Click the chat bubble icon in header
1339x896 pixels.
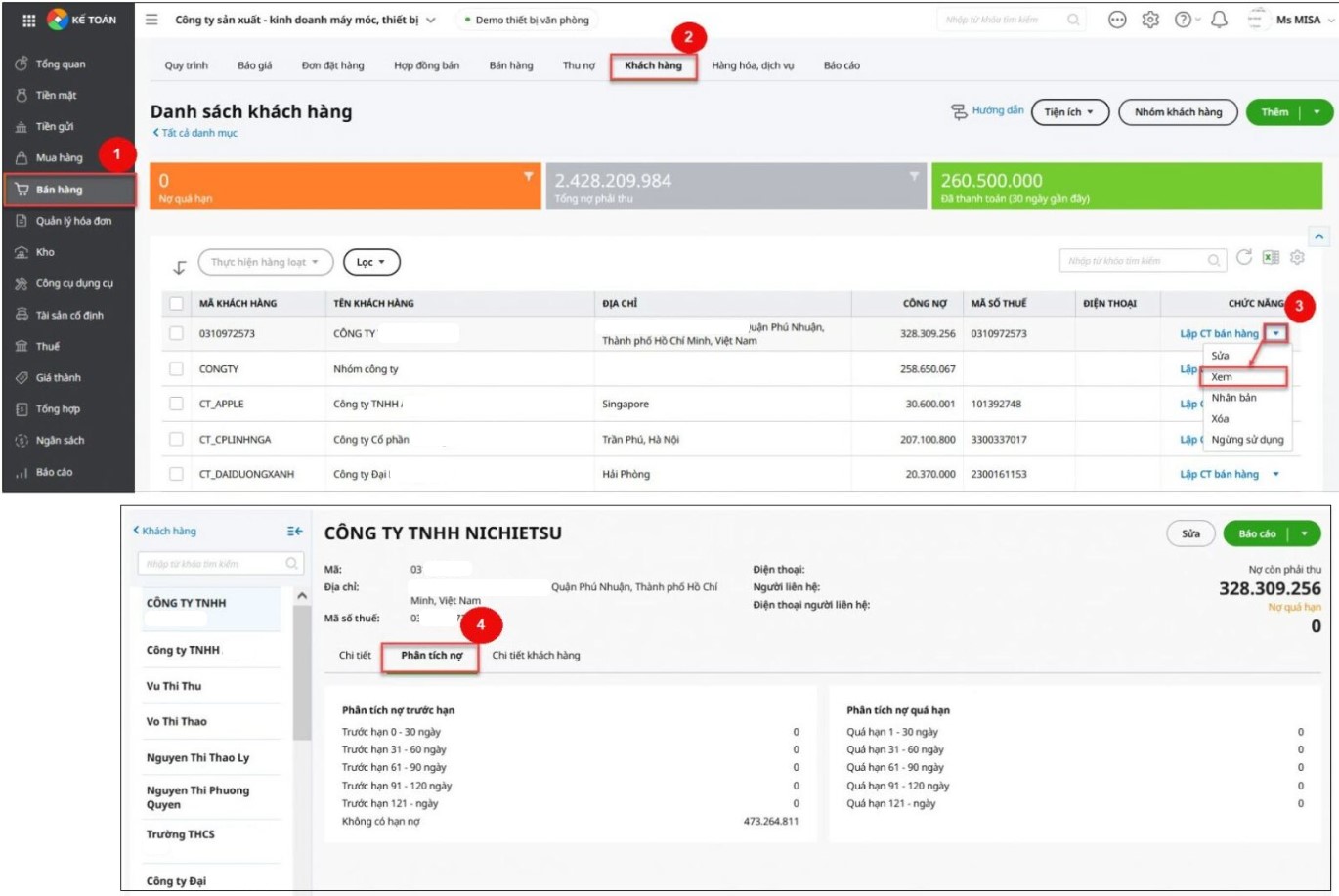1117,20
